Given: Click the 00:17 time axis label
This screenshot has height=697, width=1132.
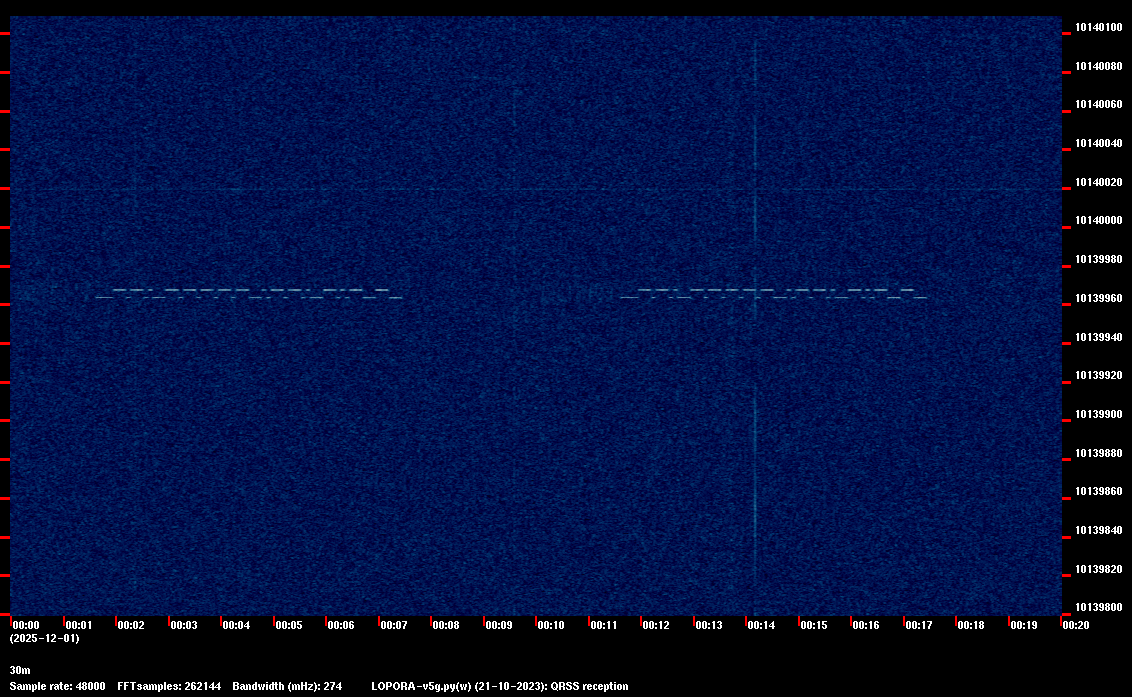Looking at the screenshot, I should click(918, 625).
